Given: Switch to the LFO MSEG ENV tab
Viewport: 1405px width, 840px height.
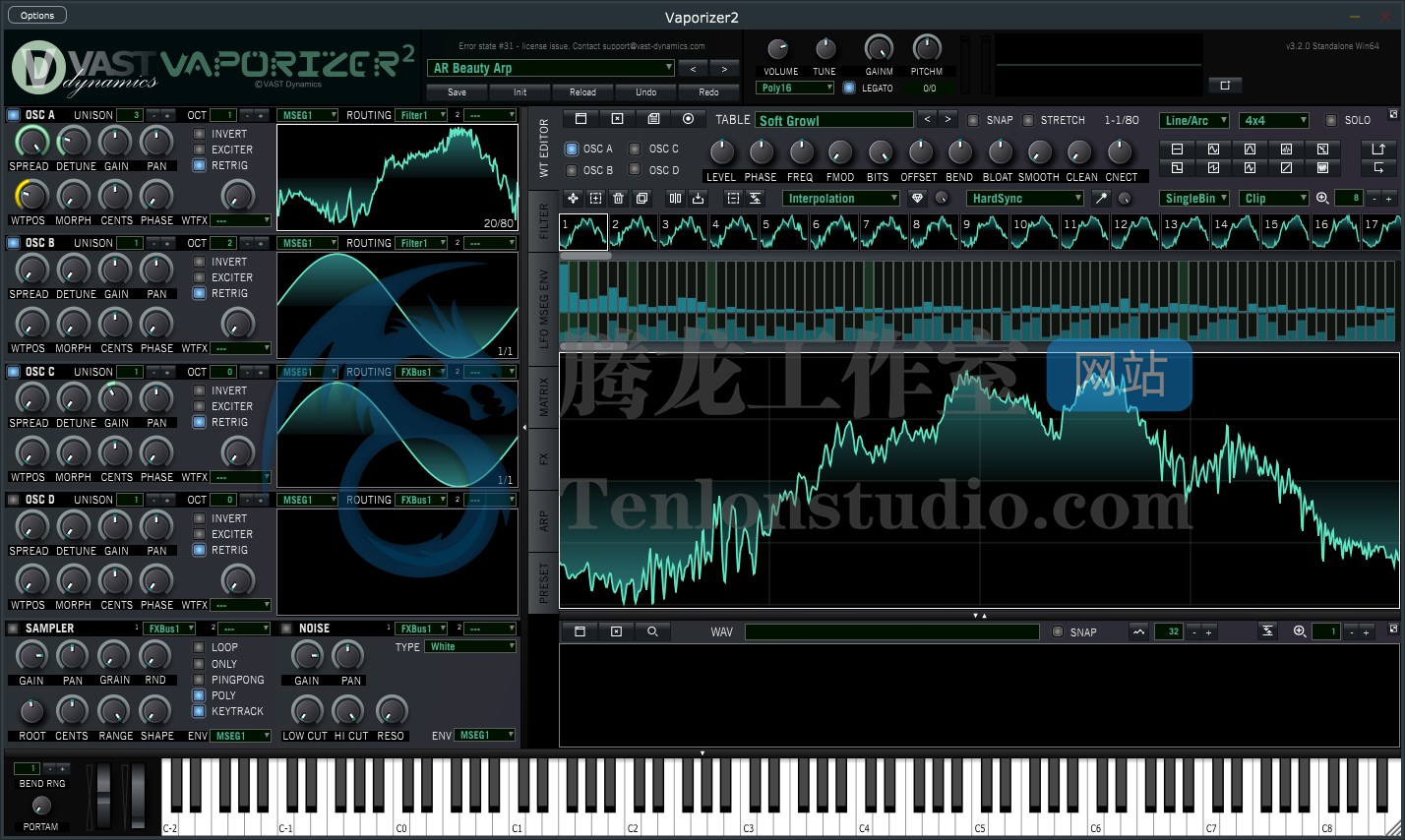Looking at the screenshot, I should coord(544,308).
